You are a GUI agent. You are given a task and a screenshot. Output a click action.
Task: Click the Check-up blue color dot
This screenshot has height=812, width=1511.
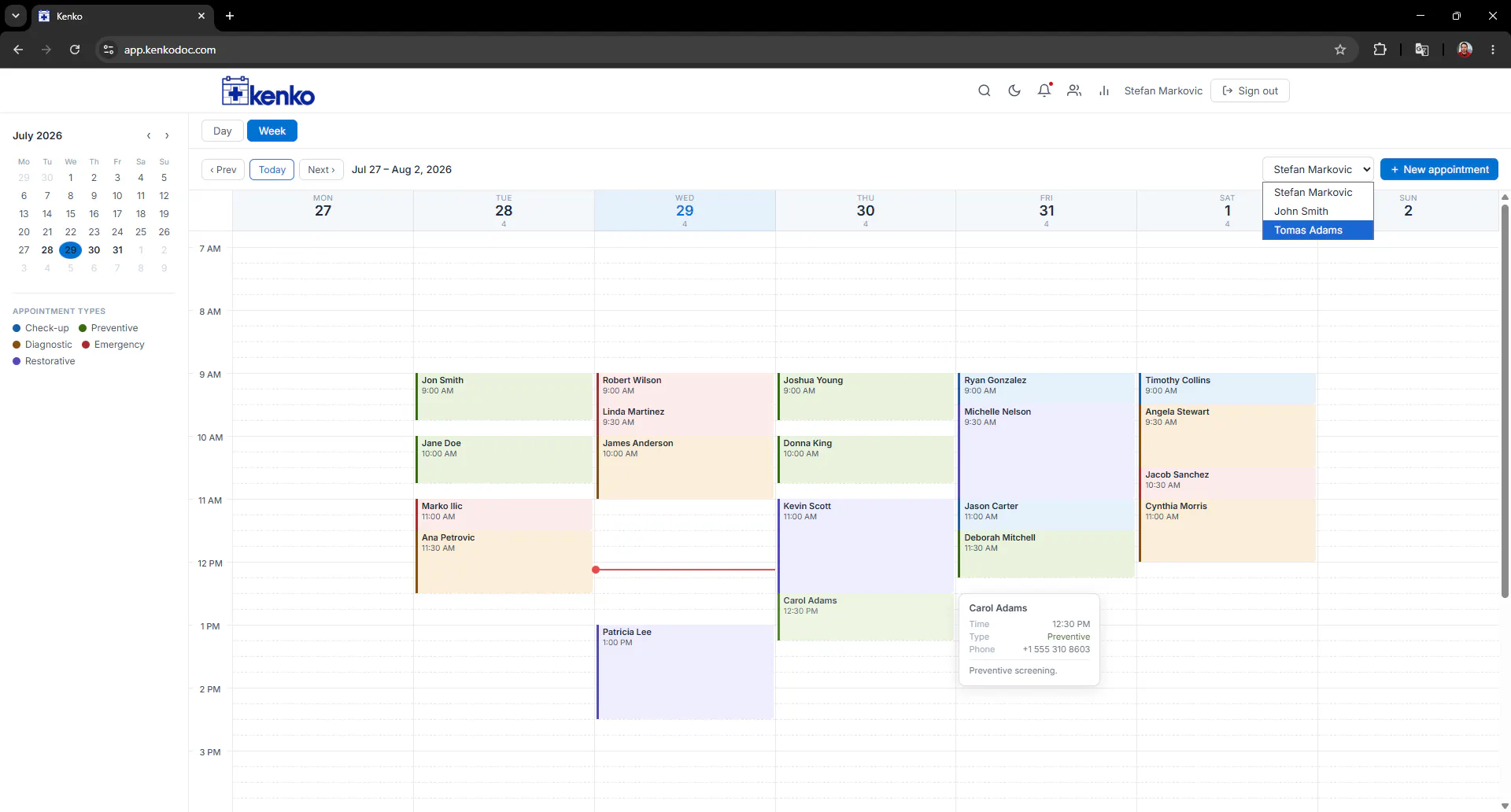pyautogui.click(x=17, y=328)
